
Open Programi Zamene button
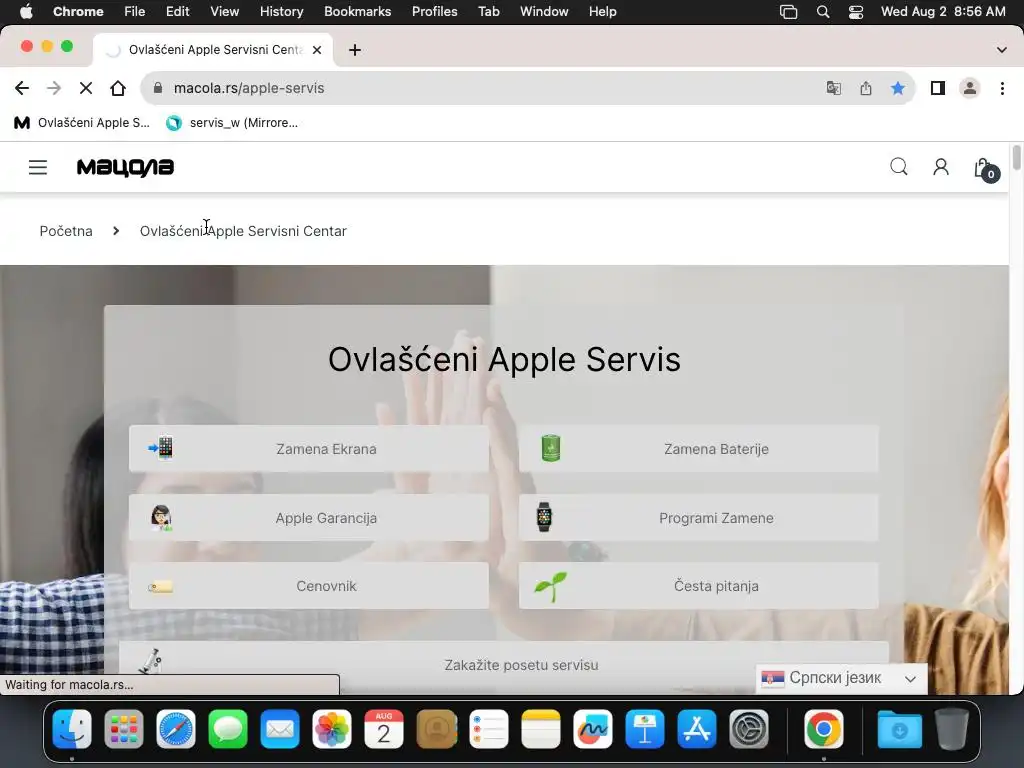(698, 518)
